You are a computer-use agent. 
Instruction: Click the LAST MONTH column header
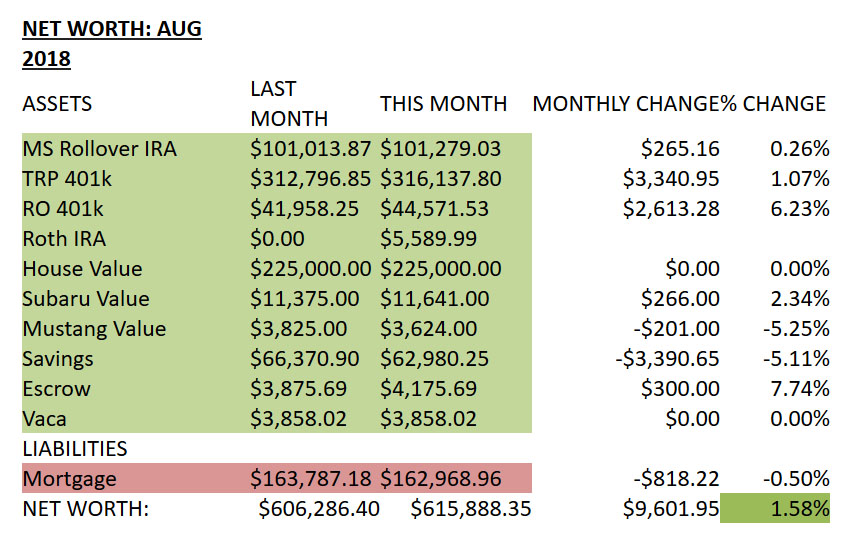[x=288, y=103]
